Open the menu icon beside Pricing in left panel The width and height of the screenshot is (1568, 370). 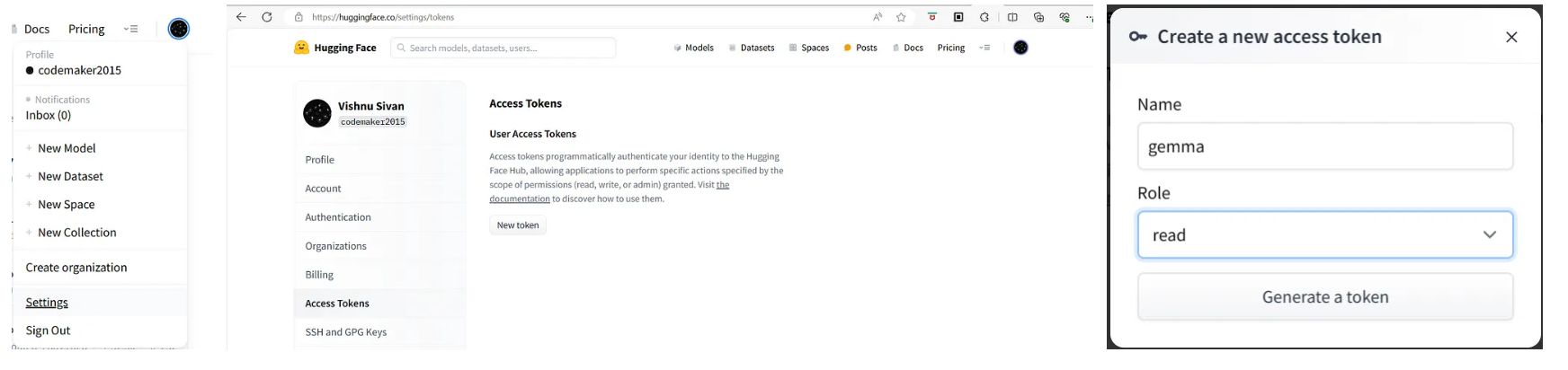click(131, 29)
